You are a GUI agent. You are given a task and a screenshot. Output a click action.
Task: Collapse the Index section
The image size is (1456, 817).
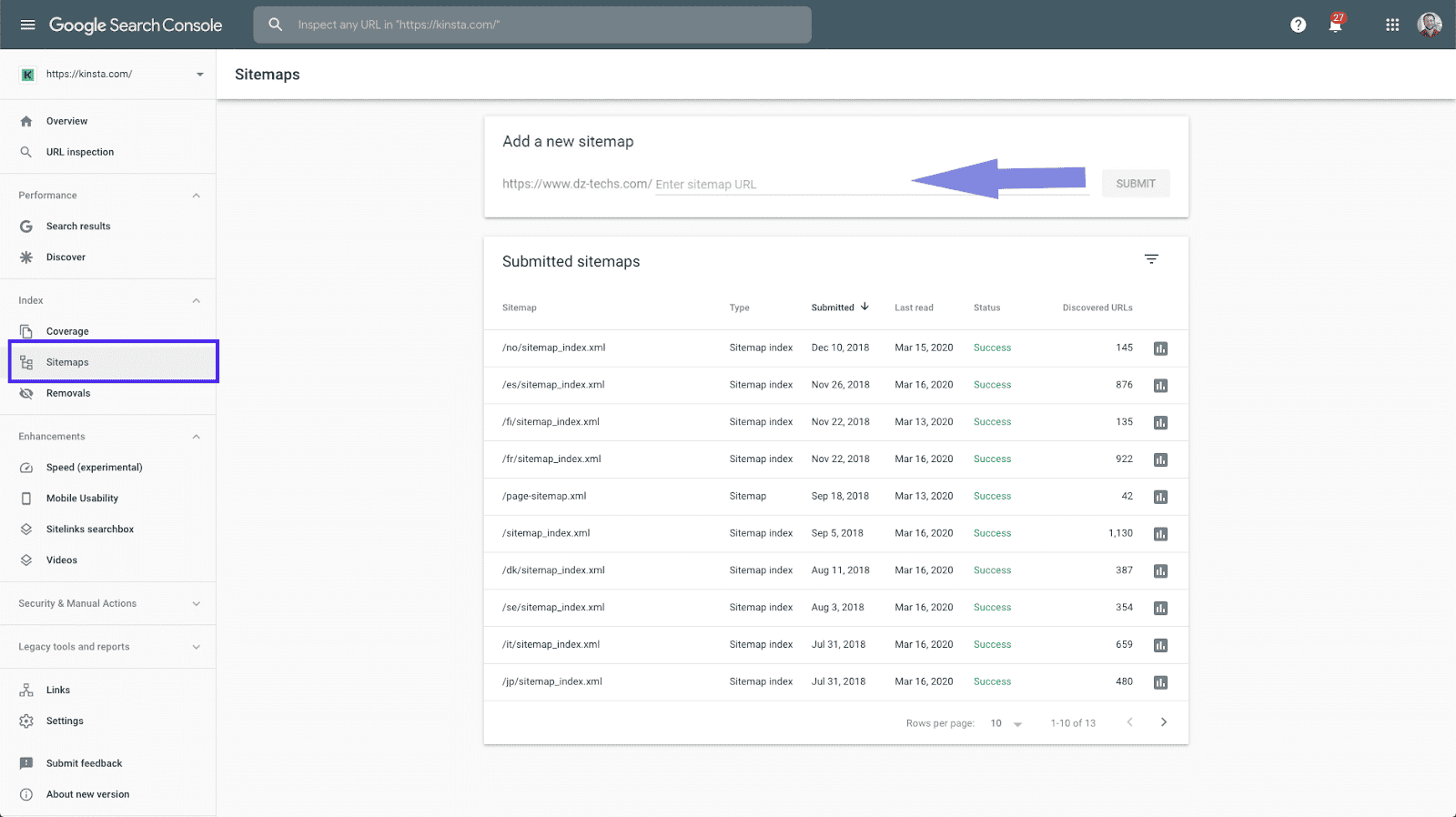pyautogui.click(x=196, y=300)
